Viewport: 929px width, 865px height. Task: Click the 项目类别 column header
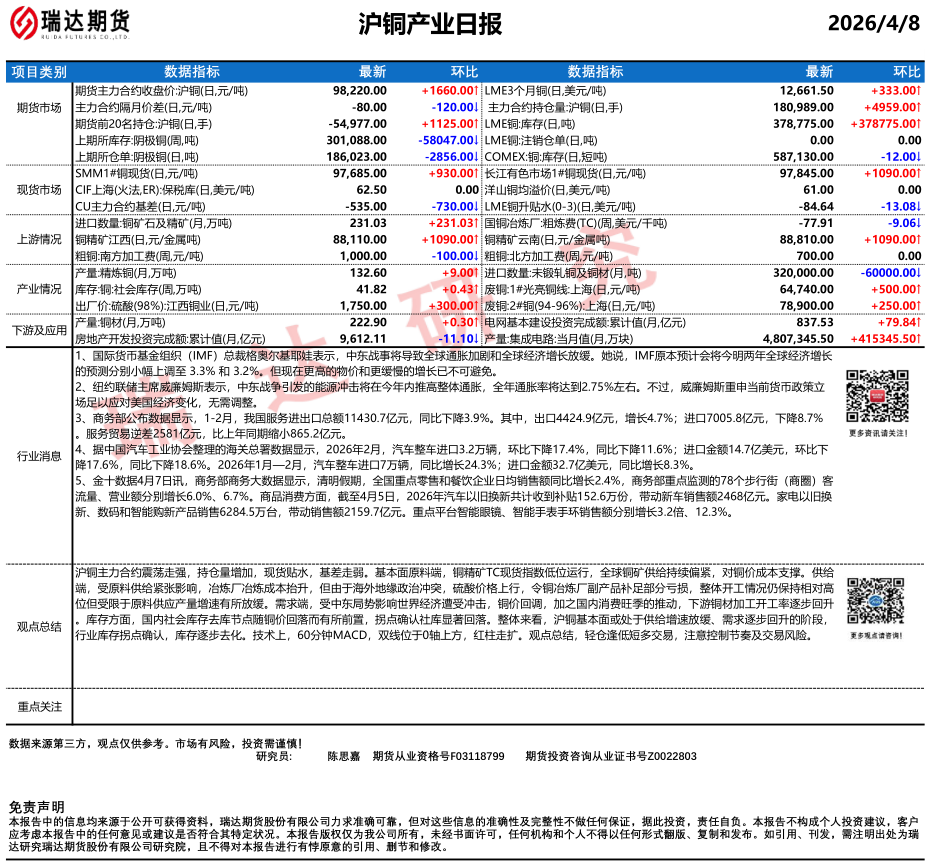pos(39,72)
